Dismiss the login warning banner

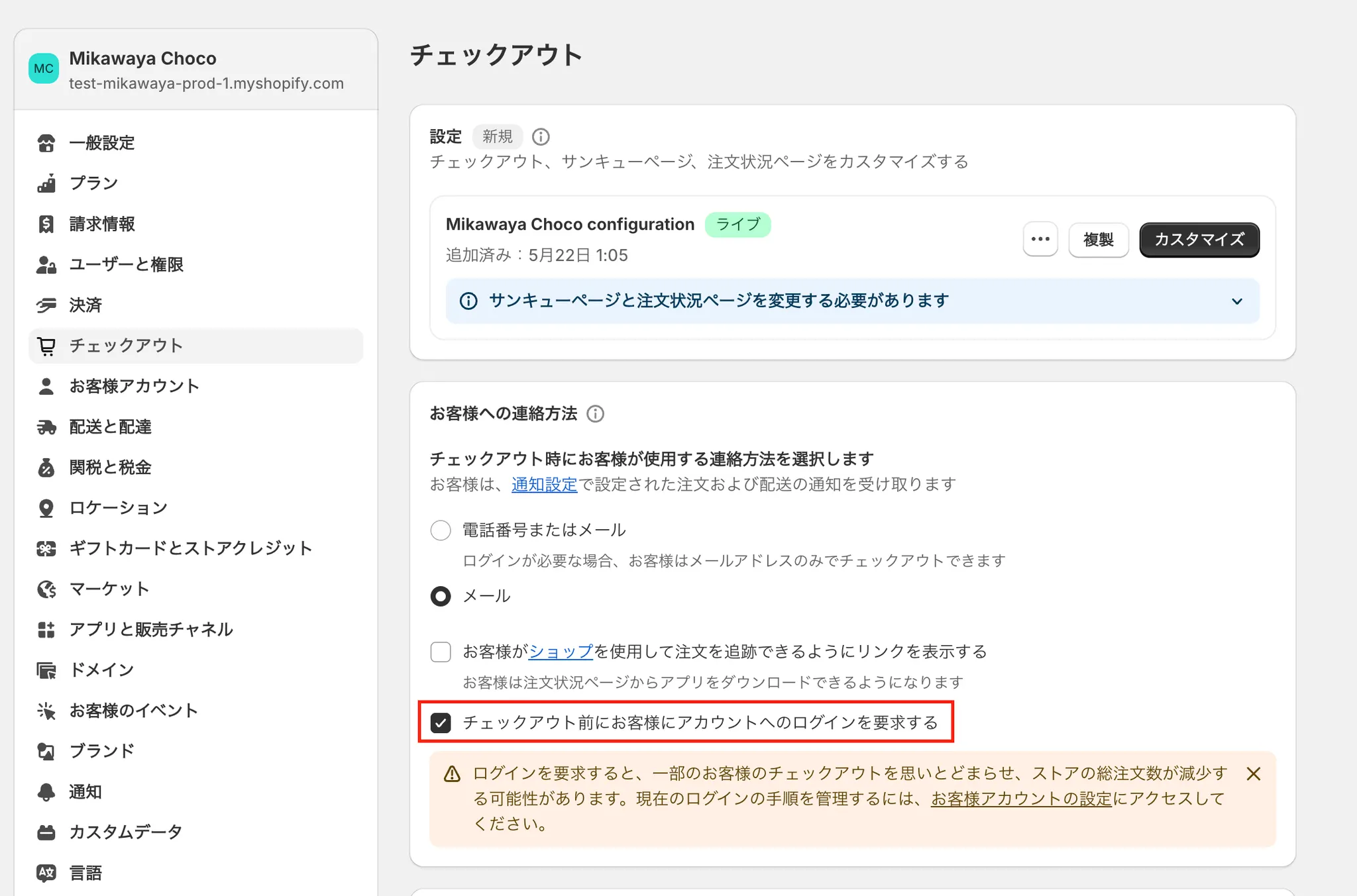(x=1253, y=773)
